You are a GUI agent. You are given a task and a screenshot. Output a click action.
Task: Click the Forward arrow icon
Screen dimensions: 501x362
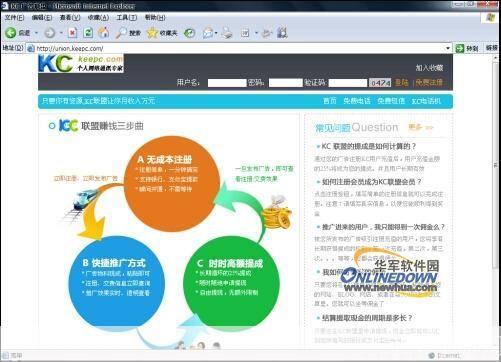click(50, 33)
